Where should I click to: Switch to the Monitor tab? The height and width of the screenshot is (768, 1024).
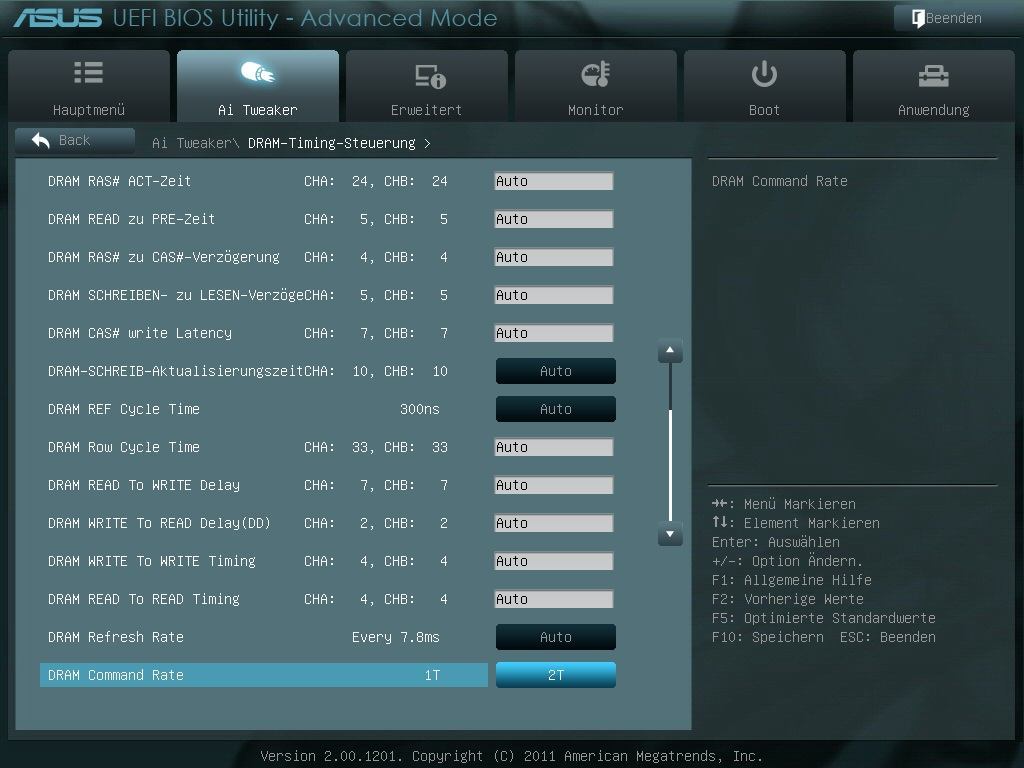pyautogui.click(x=596, y=86)
